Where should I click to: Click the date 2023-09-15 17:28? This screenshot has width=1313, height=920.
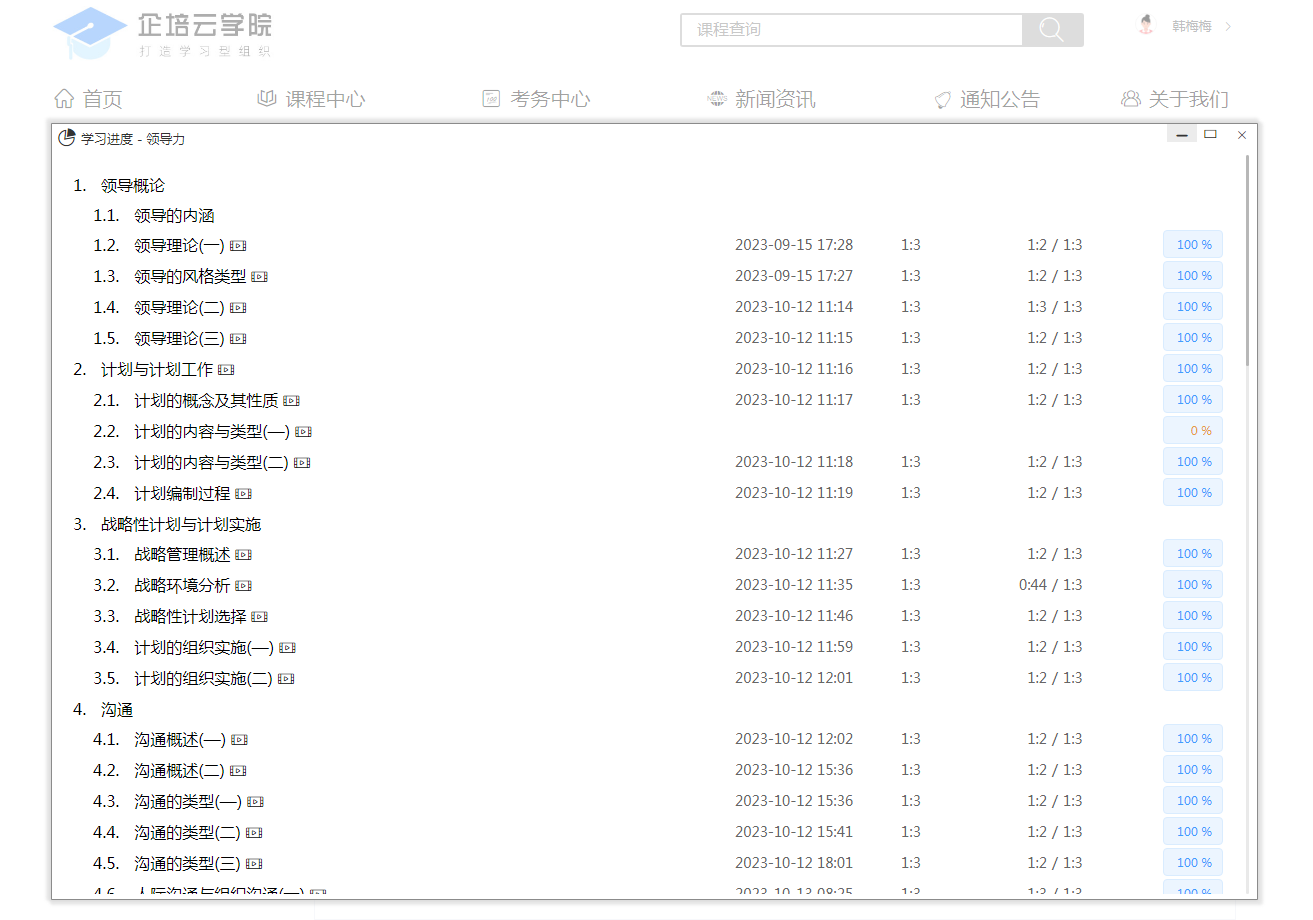794,245
